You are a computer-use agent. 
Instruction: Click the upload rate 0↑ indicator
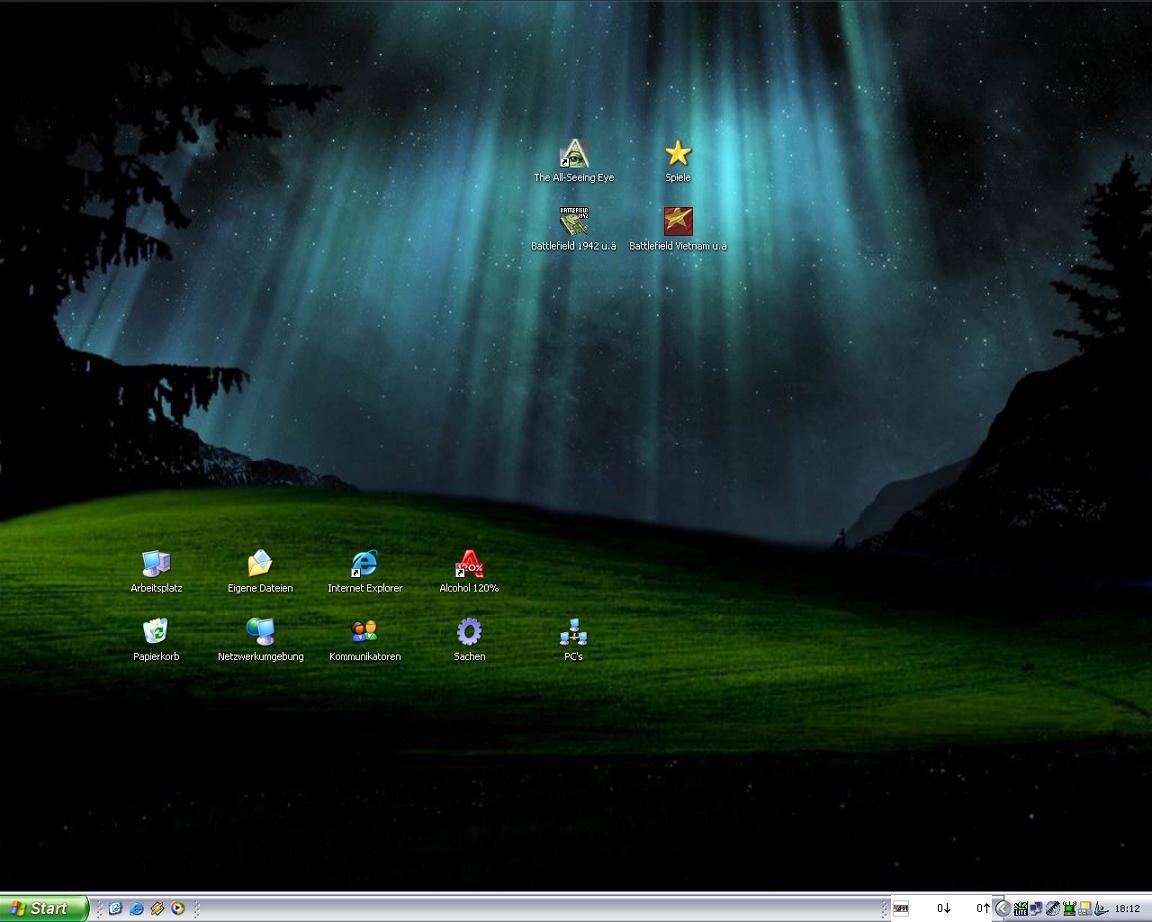pyautogui.click(x=983, y=909)
